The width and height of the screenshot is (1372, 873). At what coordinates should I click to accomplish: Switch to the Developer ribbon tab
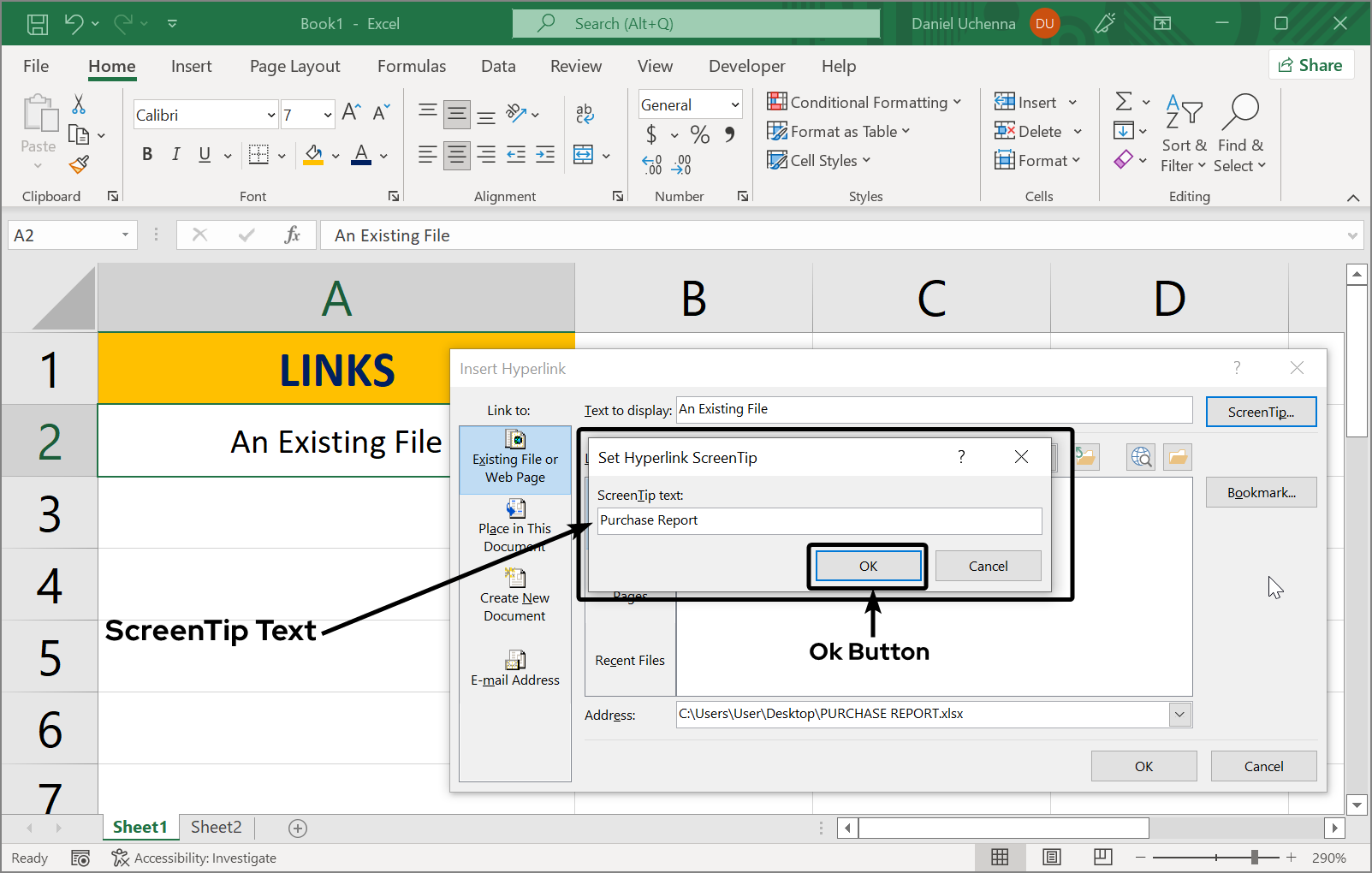tap(746, 66)
